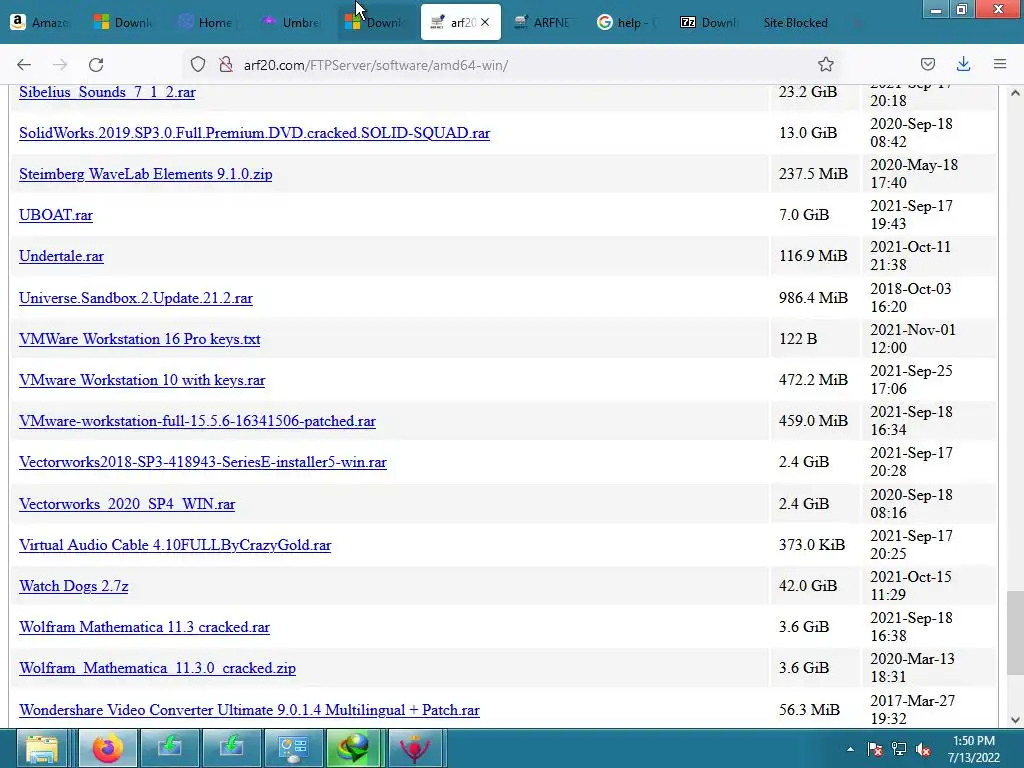Open Windows Explorer from the taskbar
This screenshot has height=768, width=1024.
(x=41, y=748)
